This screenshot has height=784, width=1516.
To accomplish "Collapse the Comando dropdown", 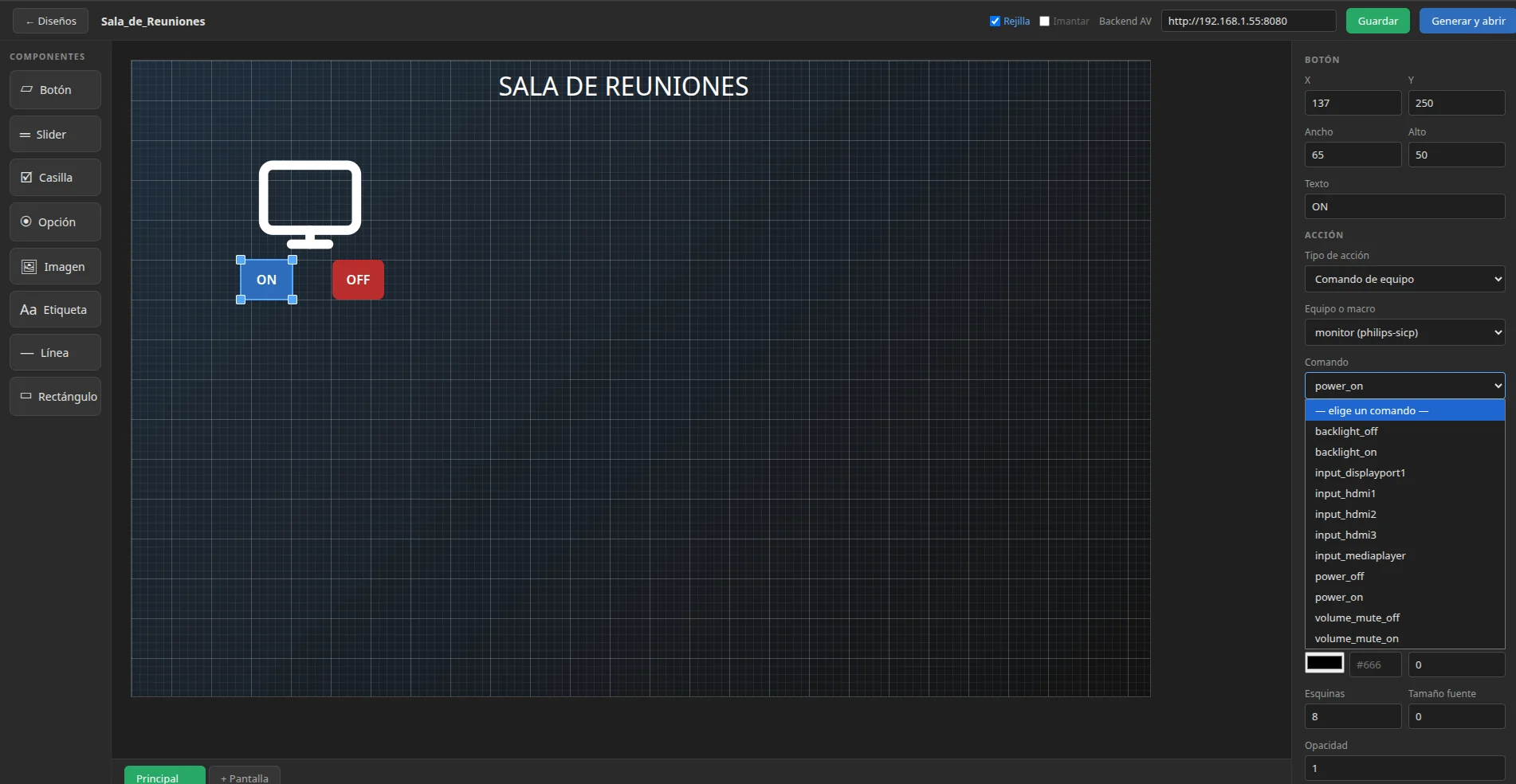I will coord(1404,386).
